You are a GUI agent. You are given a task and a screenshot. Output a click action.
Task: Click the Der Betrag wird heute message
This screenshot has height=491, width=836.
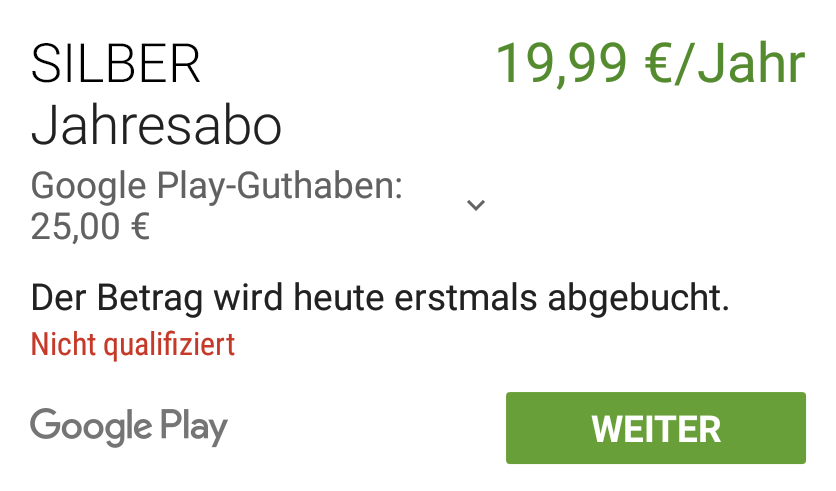(380, 298)
